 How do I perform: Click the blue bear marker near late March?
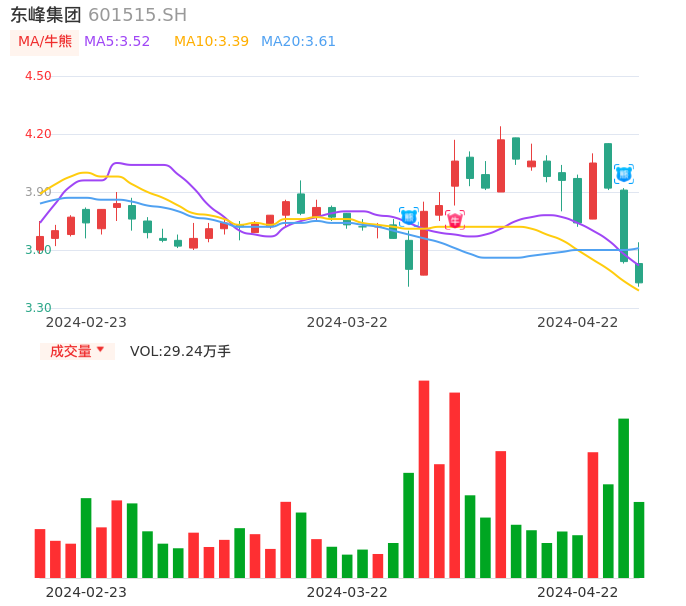(409, 216)
